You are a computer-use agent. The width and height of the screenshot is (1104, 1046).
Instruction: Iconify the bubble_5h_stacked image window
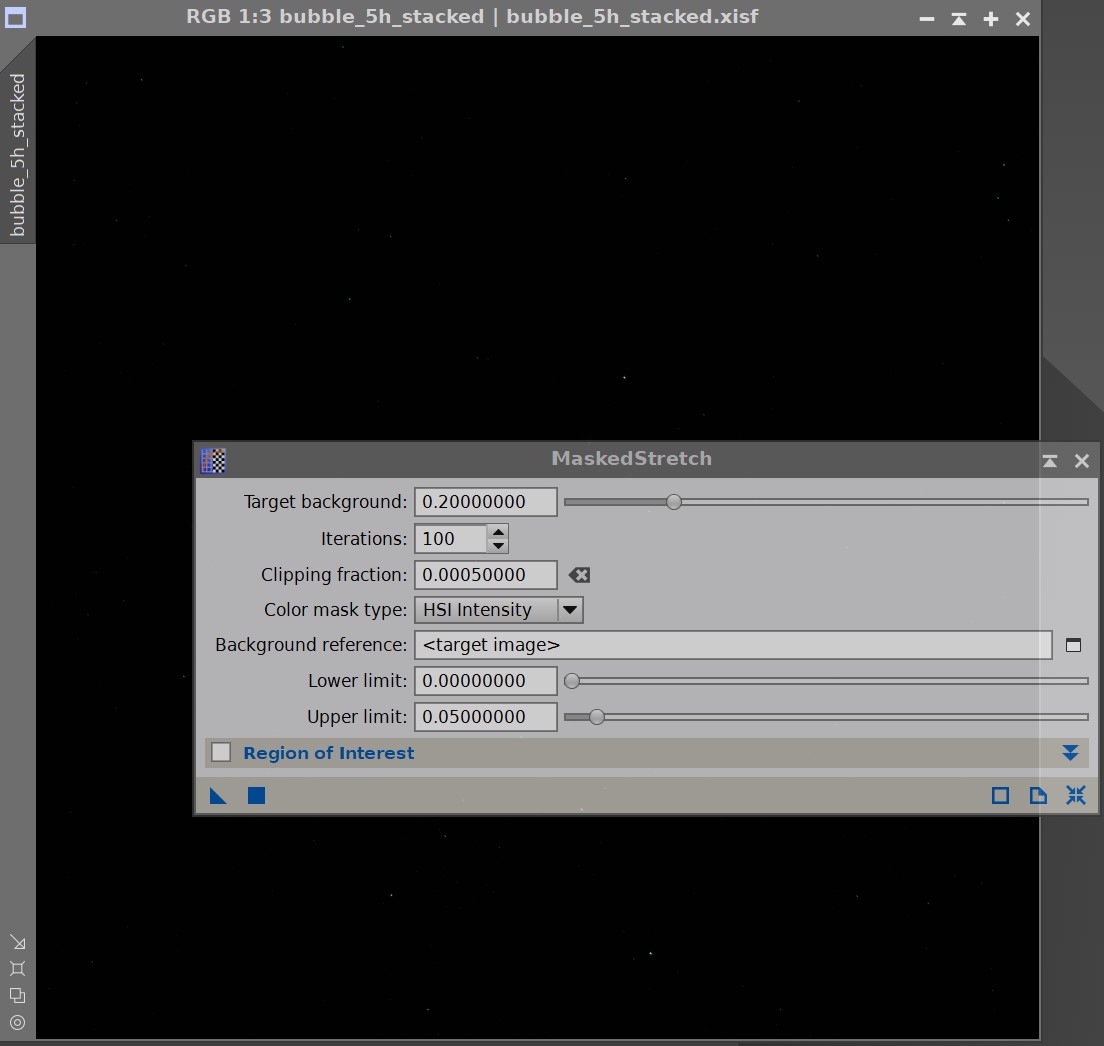click(927, 19)
